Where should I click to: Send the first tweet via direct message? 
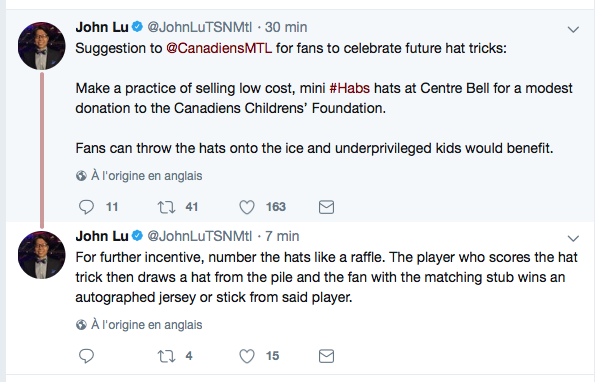pos(326,207)
